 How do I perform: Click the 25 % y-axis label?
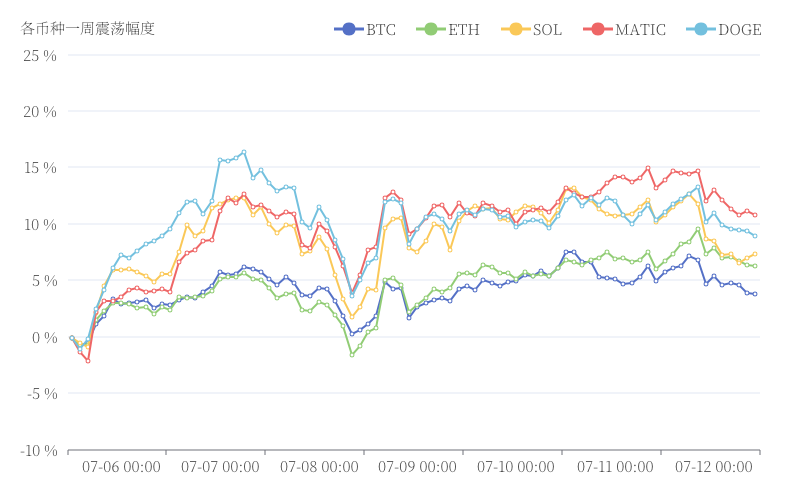tap(40, 55)
